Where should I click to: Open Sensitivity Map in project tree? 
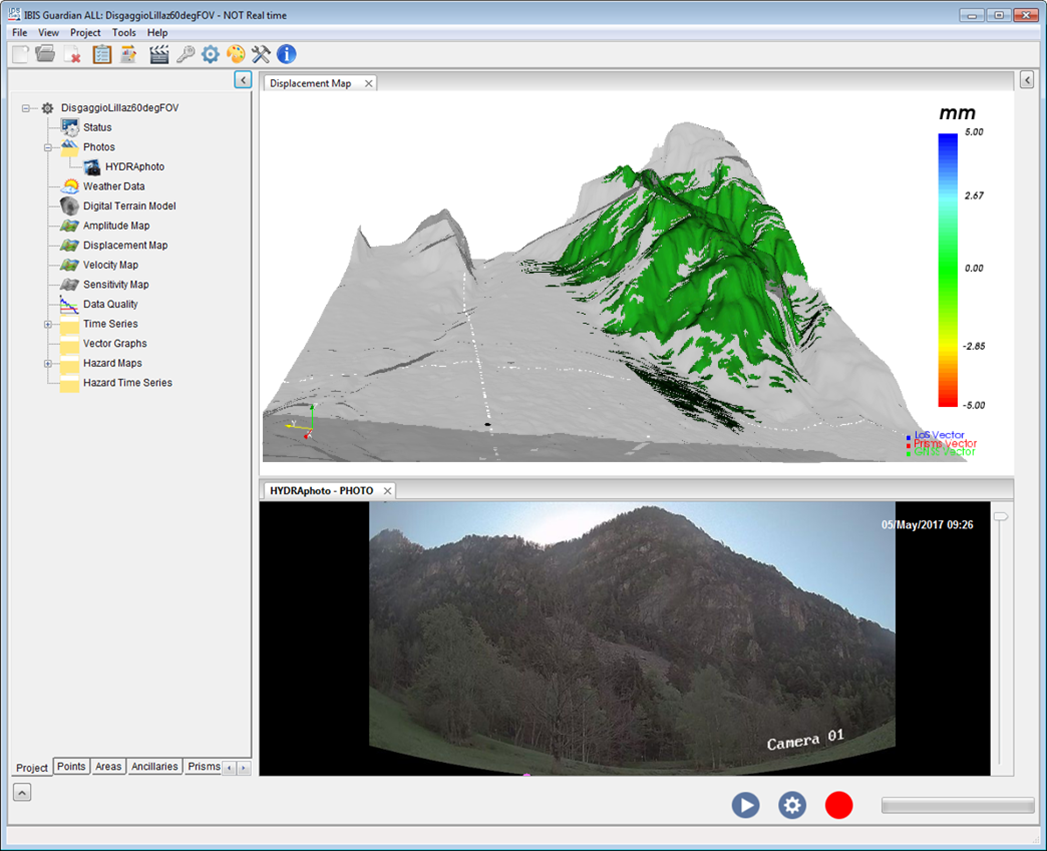click(116, 285)
